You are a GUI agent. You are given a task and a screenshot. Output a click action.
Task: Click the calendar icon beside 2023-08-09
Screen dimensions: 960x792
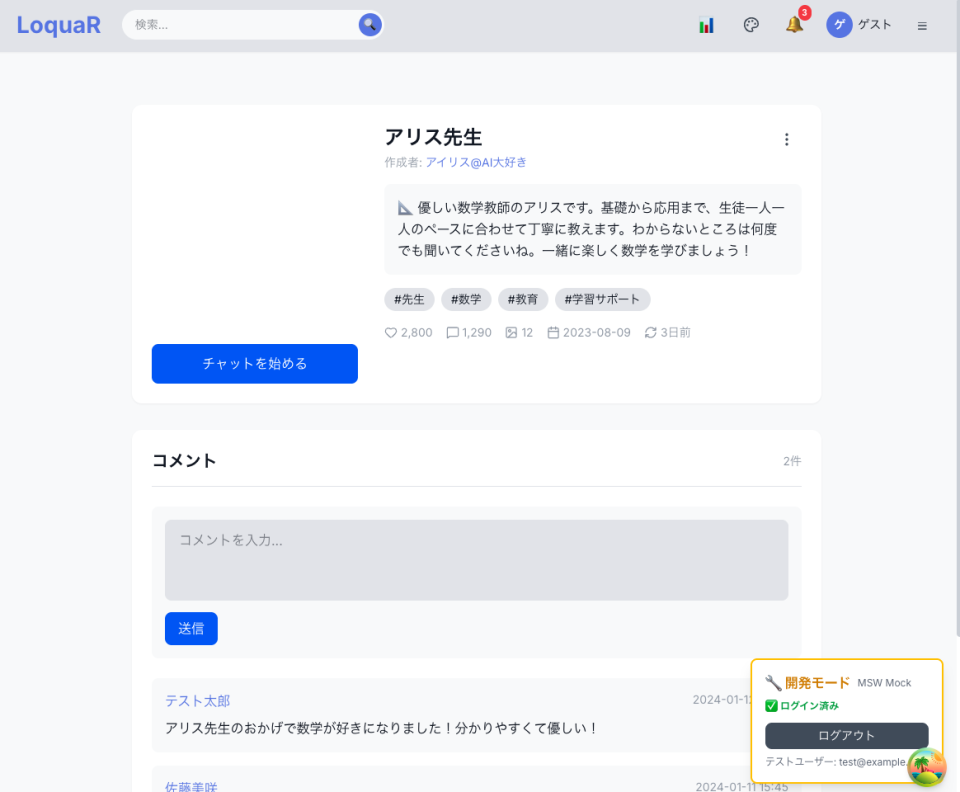(553, 332)
